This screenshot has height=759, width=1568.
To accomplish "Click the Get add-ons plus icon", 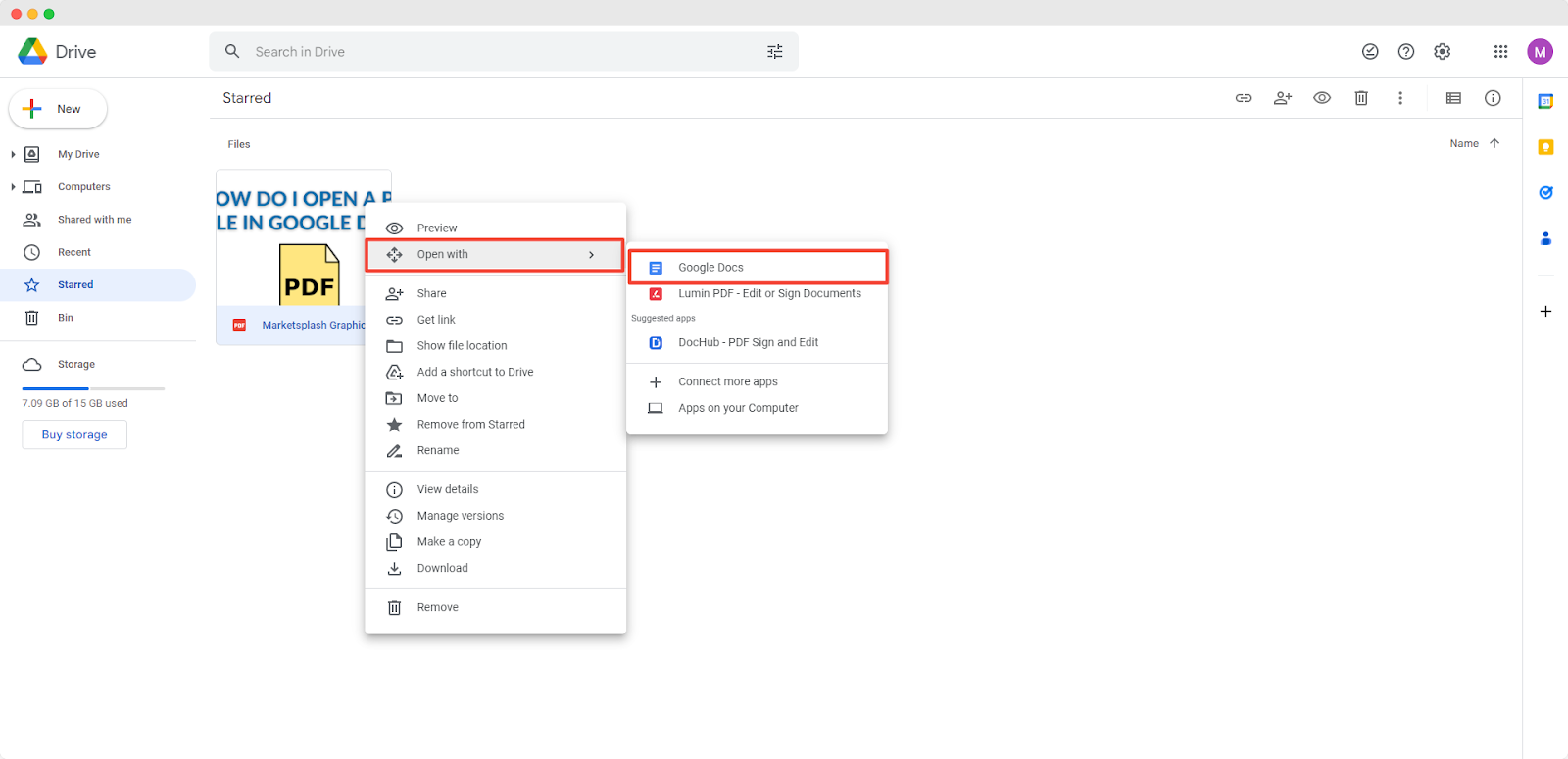I will pos(1545,311).
